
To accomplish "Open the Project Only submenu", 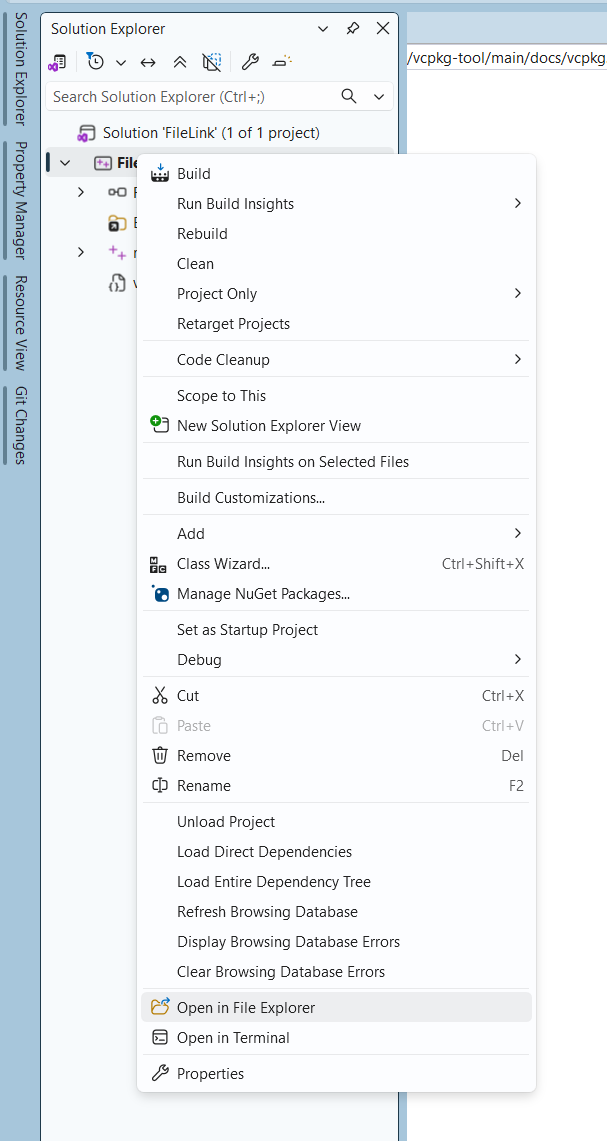I will pos(336,293).
